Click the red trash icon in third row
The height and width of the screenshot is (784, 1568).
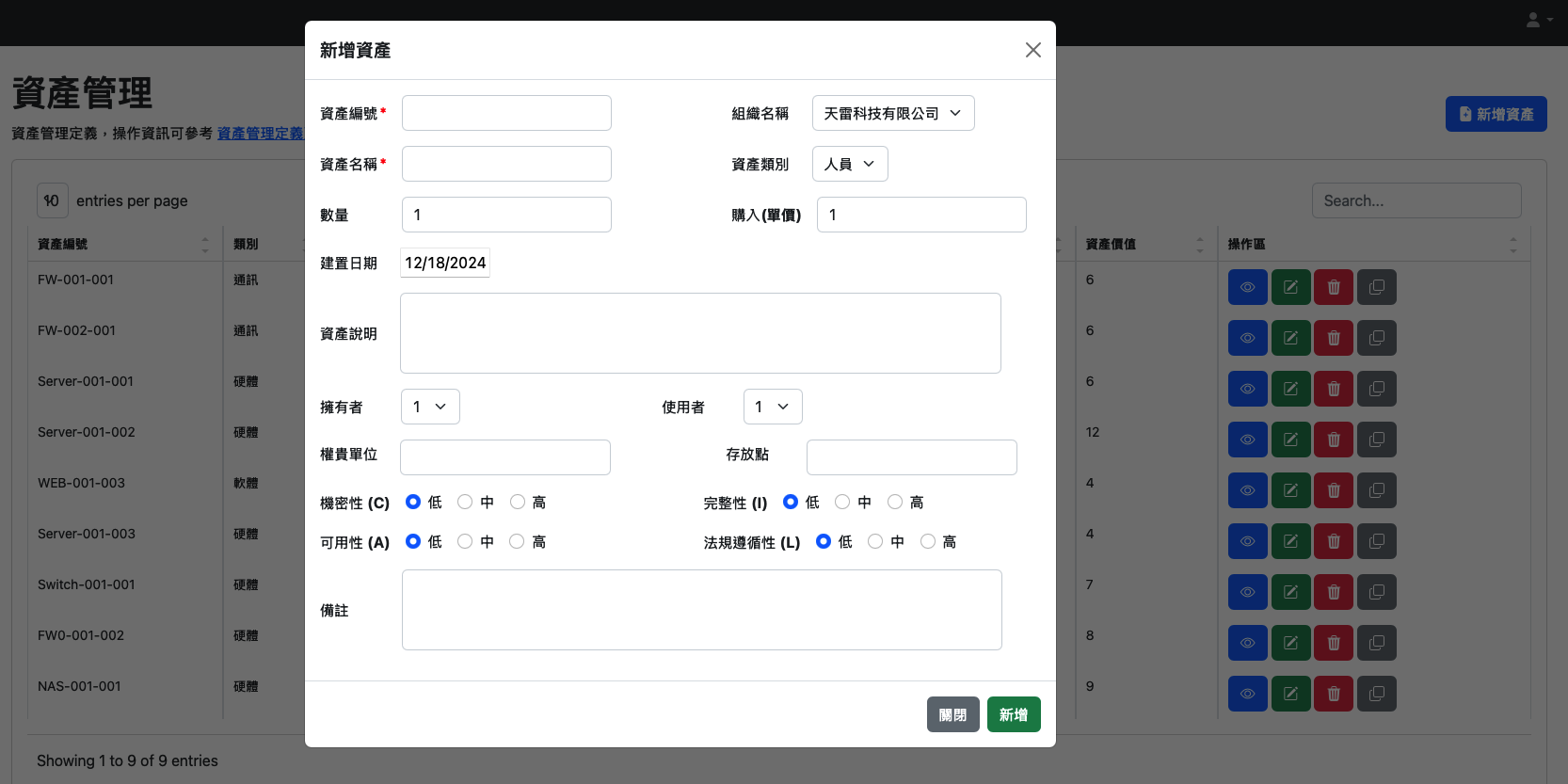pyautogui.click(x=1334, y=389)
